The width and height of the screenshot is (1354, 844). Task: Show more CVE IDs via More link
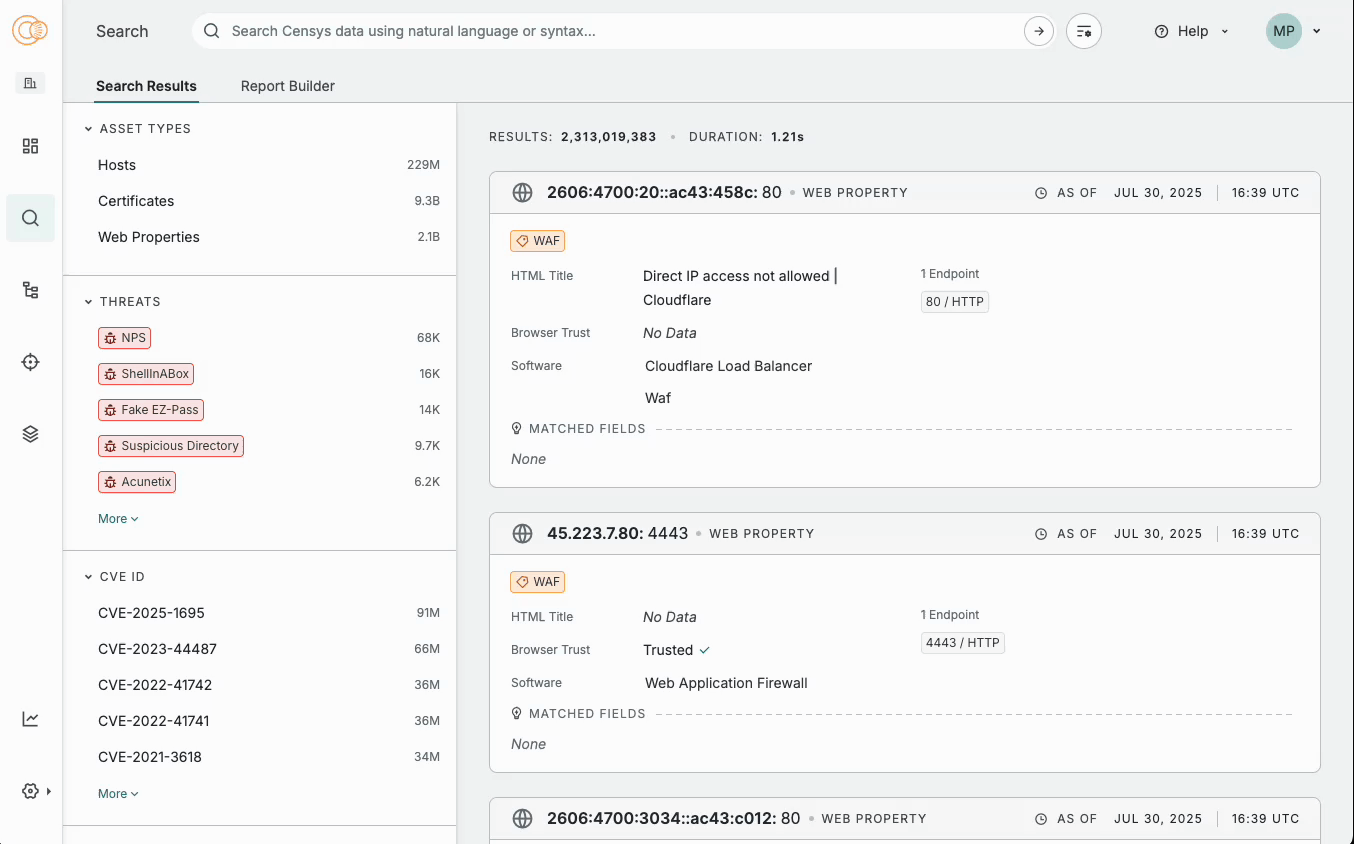point(117,793)
